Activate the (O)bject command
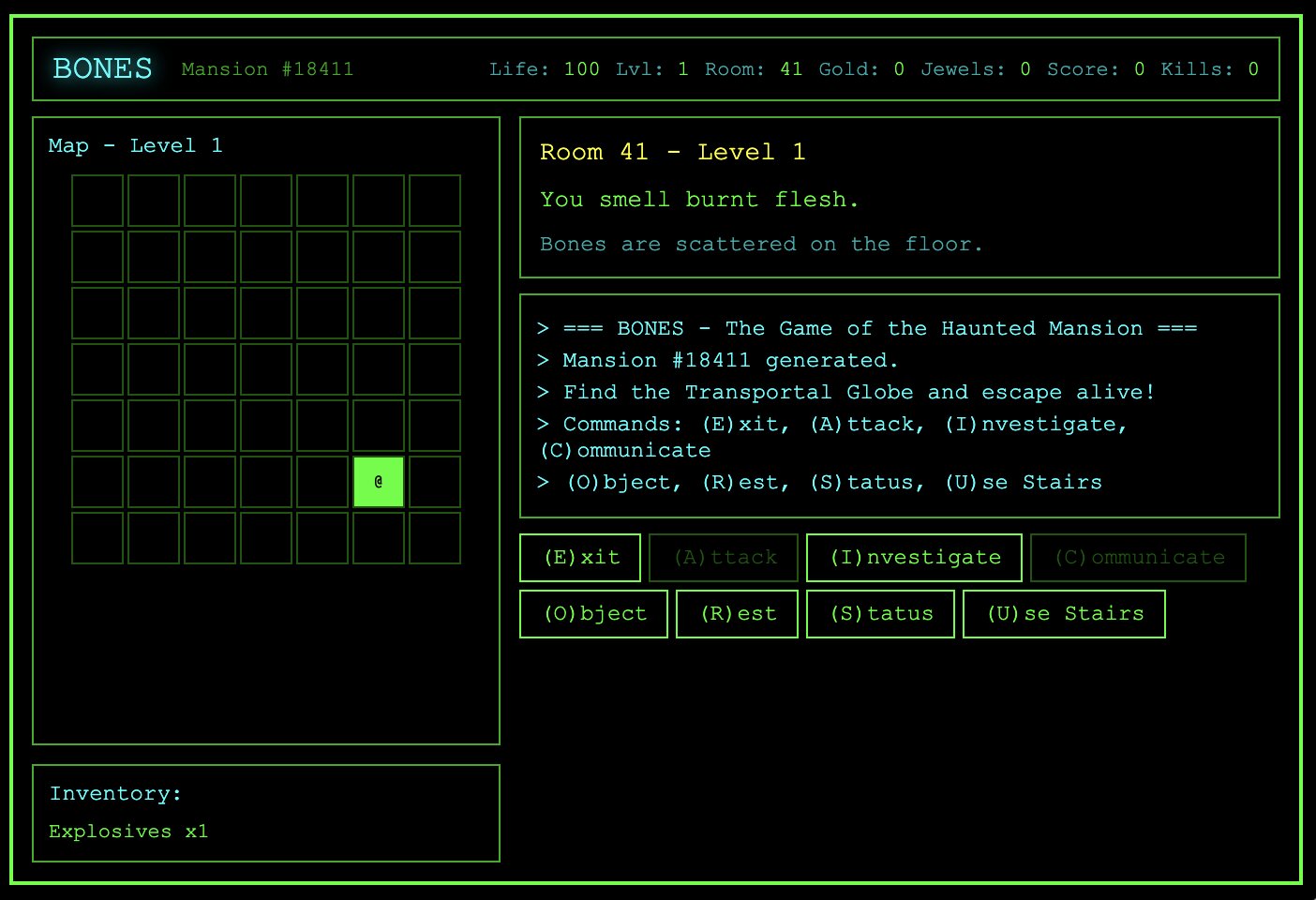 click(593, 613)
